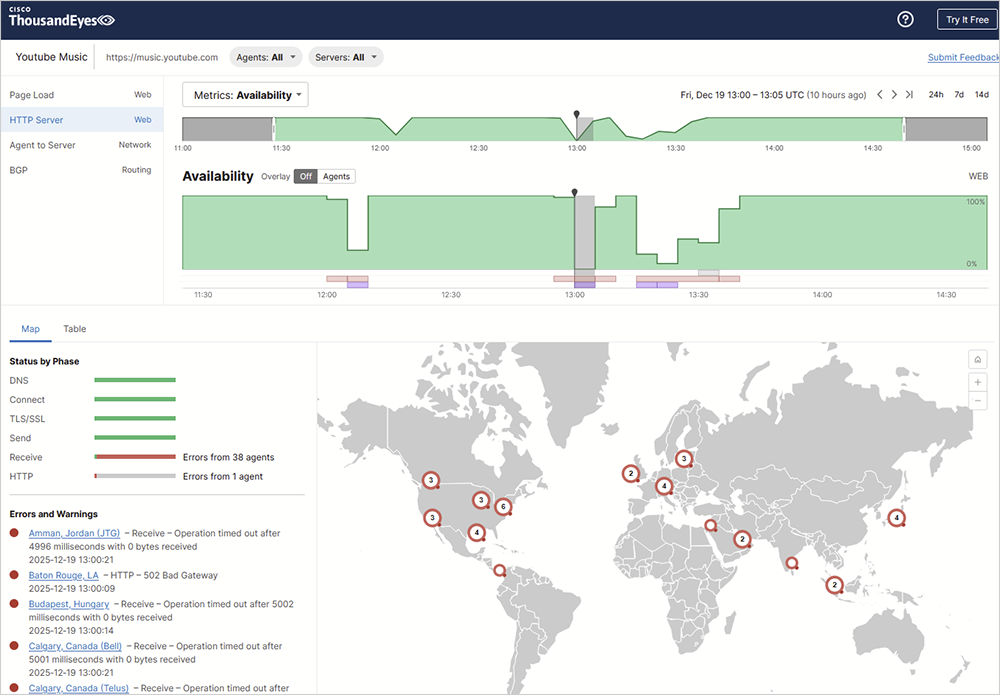Screen dimensions: 1000x695
Task: Reset the map view using the home icon
Action: [x=977, y=359]
